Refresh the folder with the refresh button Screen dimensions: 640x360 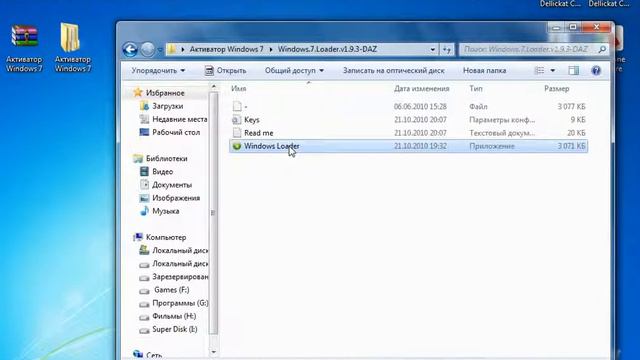click(x=447, y=50)
